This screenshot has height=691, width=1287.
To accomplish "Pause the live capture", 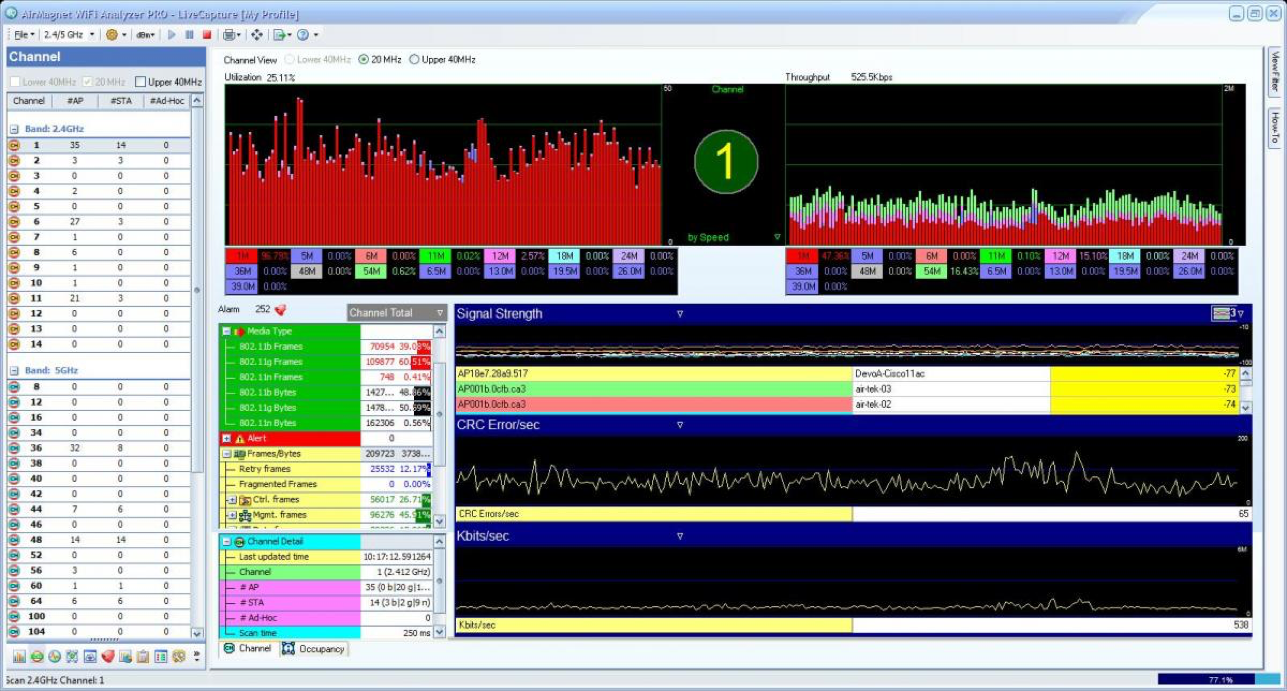I will coord(190,35).
